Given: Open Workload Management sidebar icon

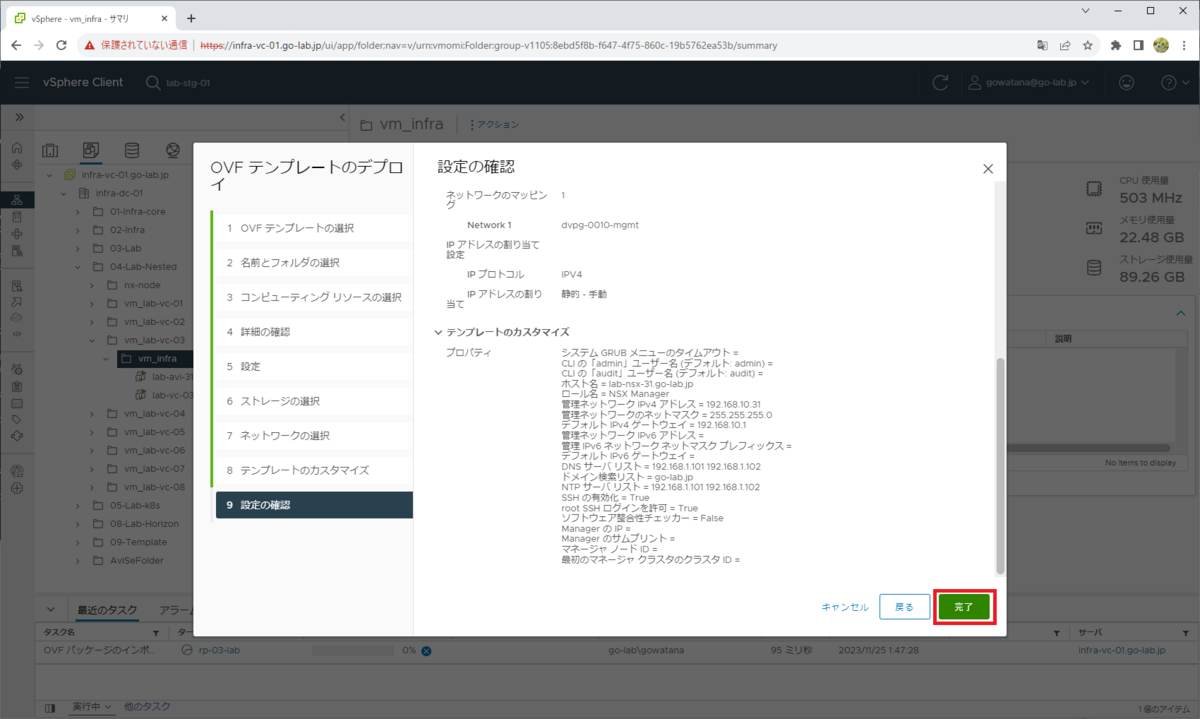Looking at the screenshot, I should coord(17,234).
